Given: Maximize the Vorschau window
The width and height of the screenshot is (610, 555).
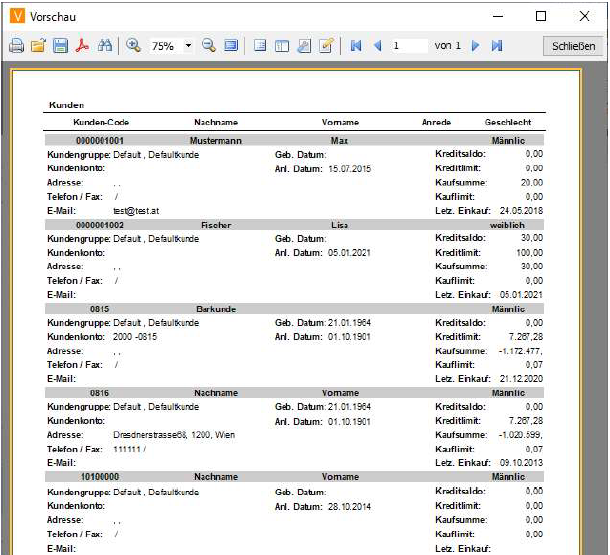Looking at the screenshot, I should (x=541, y=16).
